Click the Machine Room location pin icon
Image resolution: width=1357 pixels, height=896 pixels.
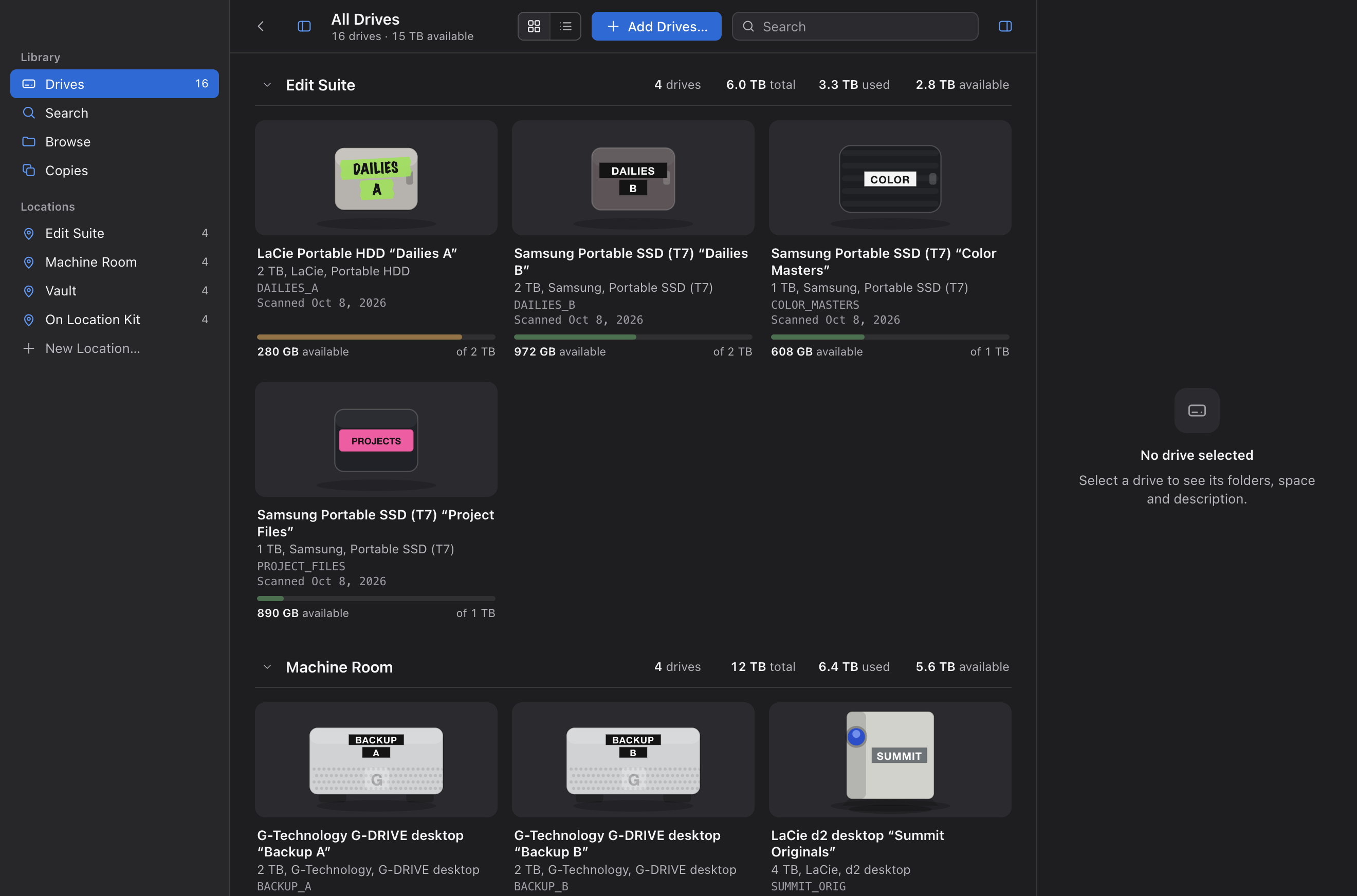click(29, 262)
